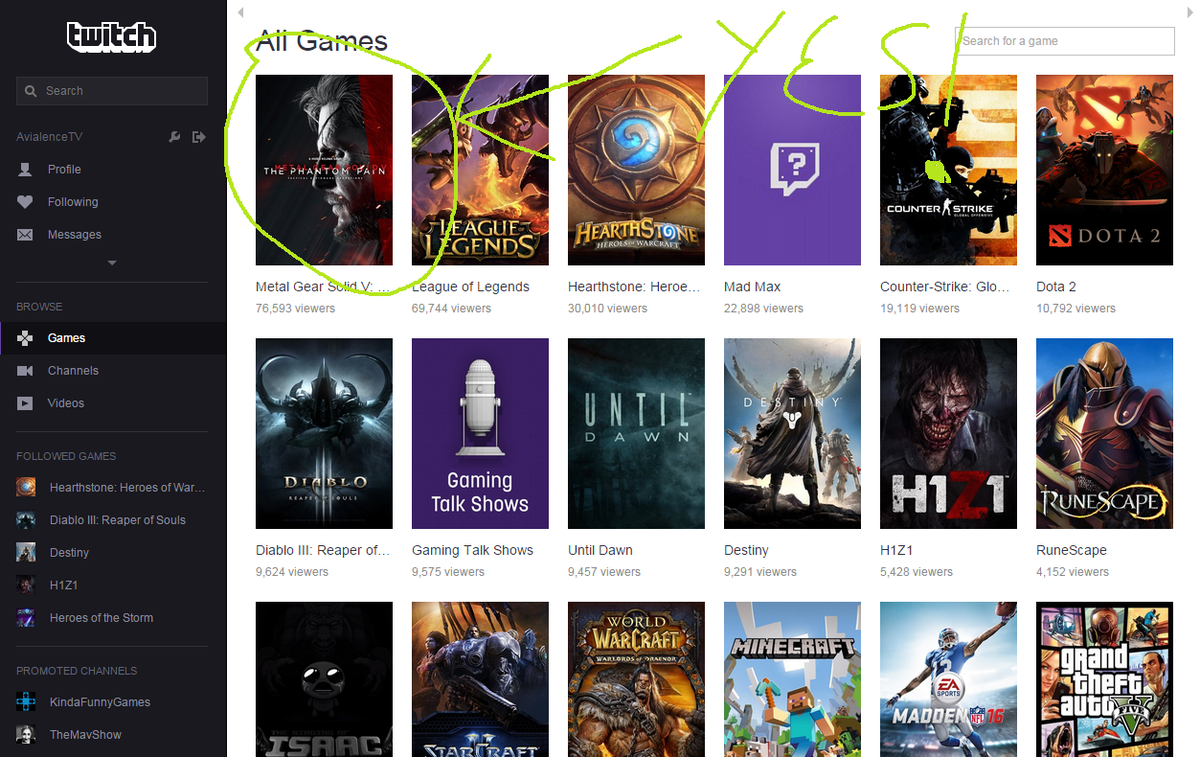Click the Messages envelope icon
Viewport: 1200px width, 757px height.
tap(26, 235)
